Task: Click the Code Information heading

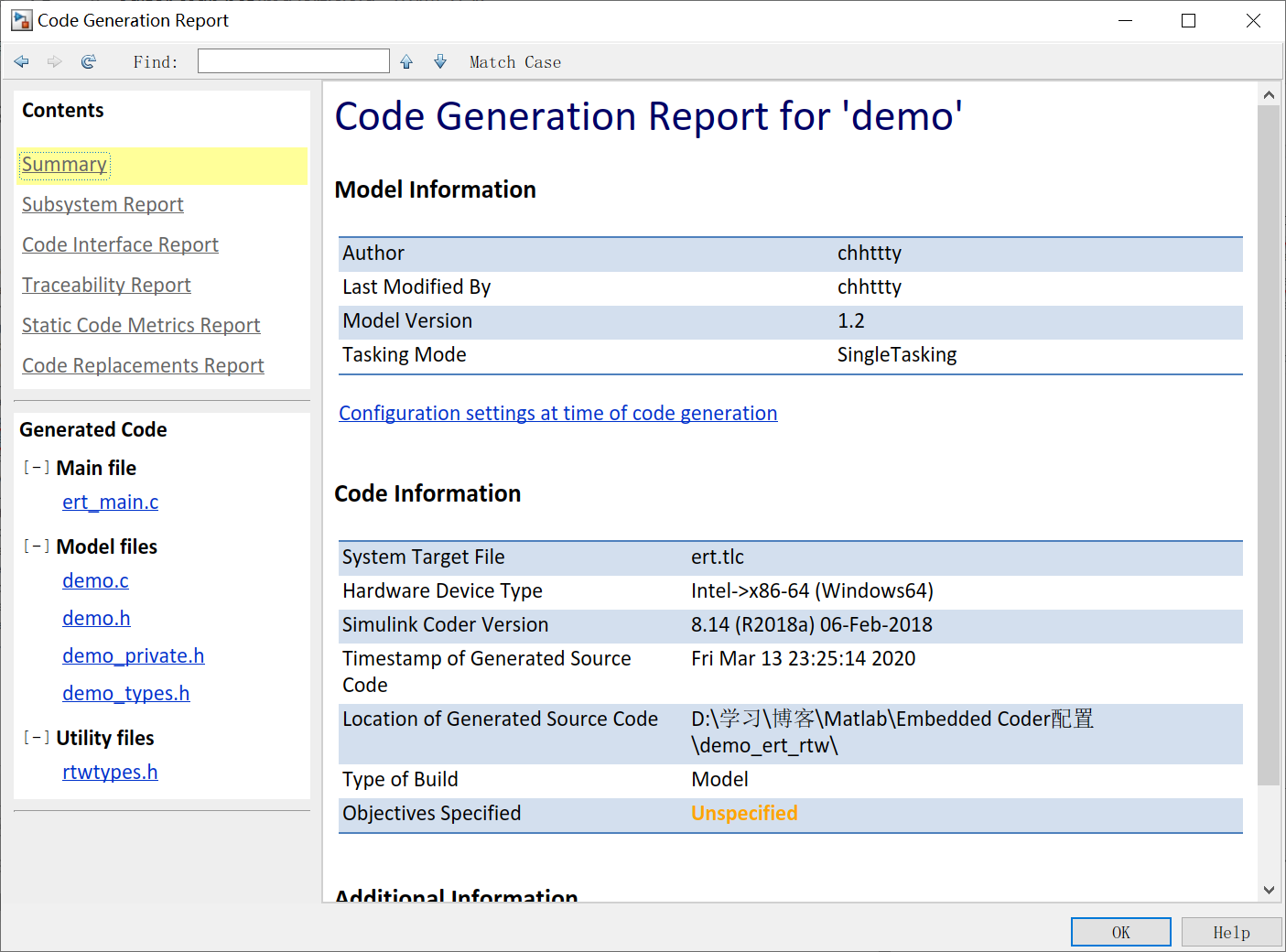Action: coord(427,493)
